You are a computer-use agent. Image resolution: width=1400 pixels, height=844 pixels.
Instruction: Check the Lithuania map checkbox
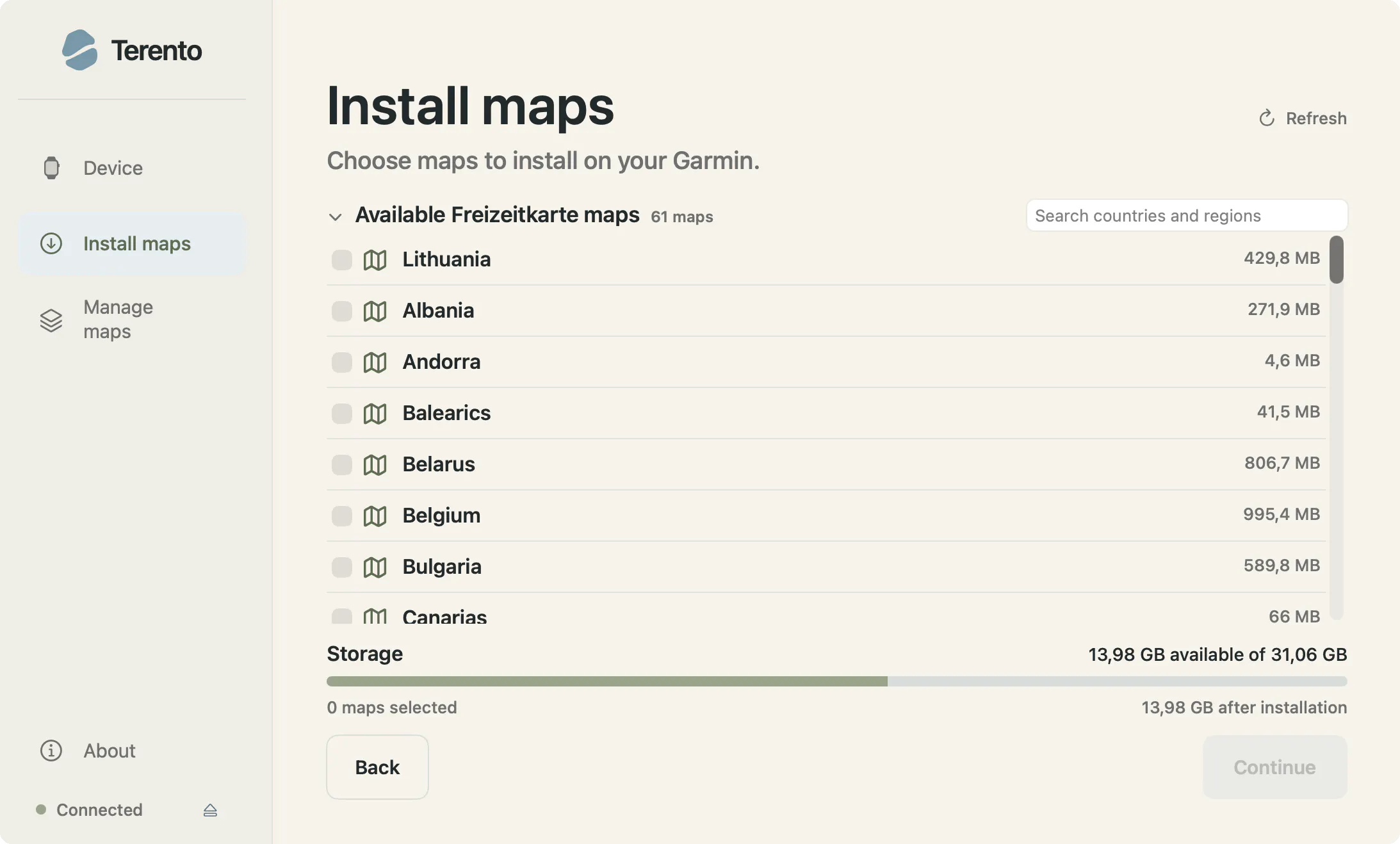coord(342,259)
